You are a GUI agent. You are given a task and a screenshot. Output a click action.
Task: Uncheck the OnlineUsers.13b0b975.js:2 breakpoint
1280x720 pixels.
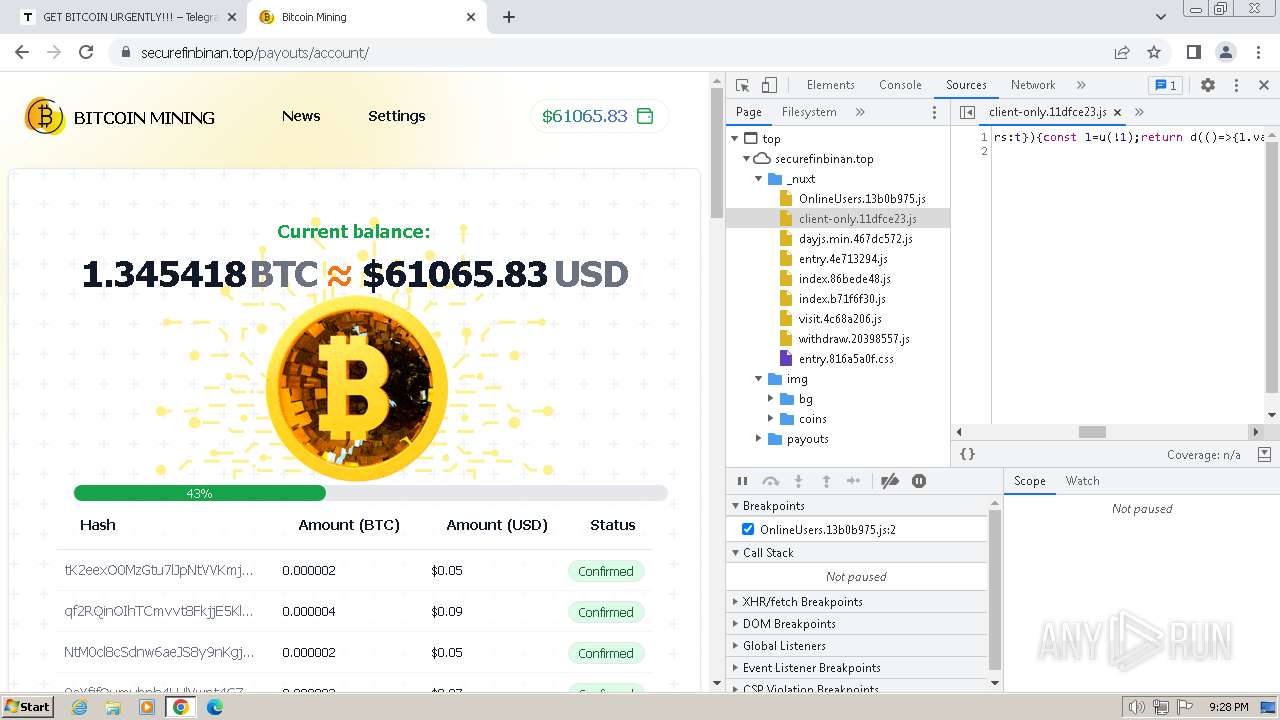(748, 529)
